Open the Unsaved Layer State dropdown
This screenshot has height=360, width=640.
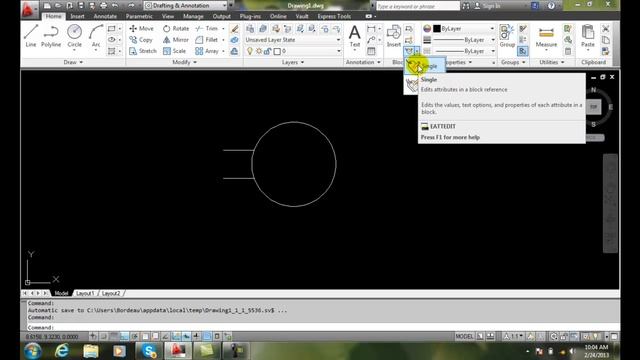[x=293, y=40]
